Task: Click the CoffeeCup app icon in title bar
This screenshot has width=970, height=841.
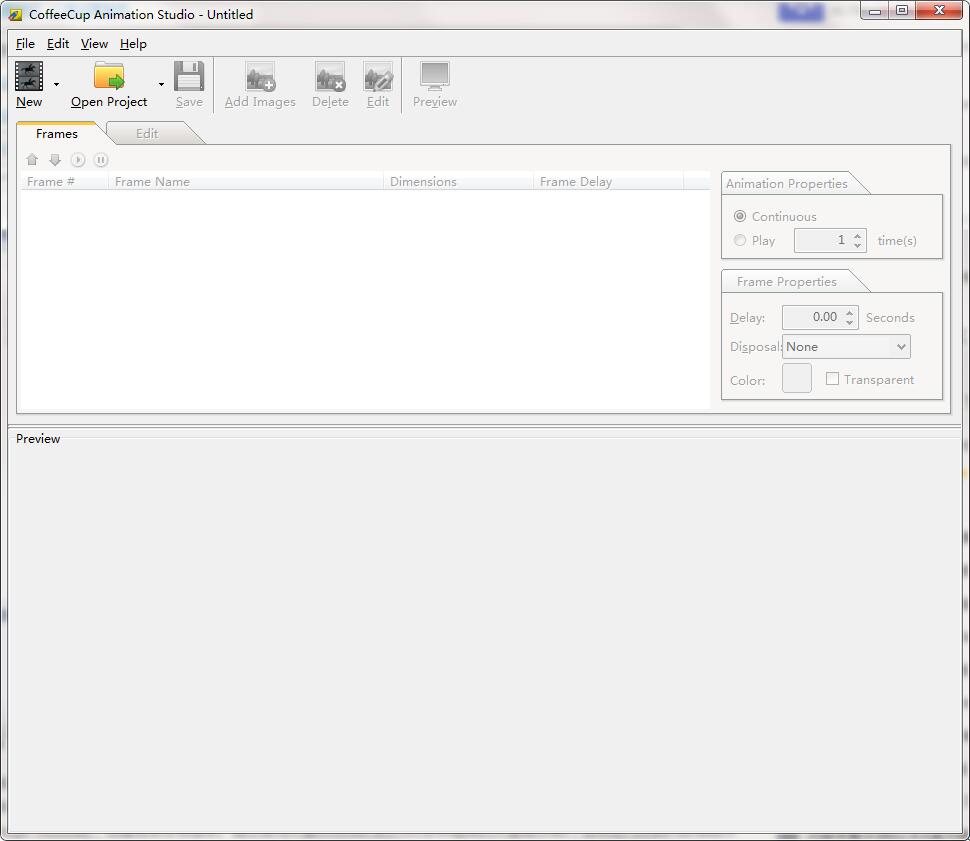Action: point(15,14)
